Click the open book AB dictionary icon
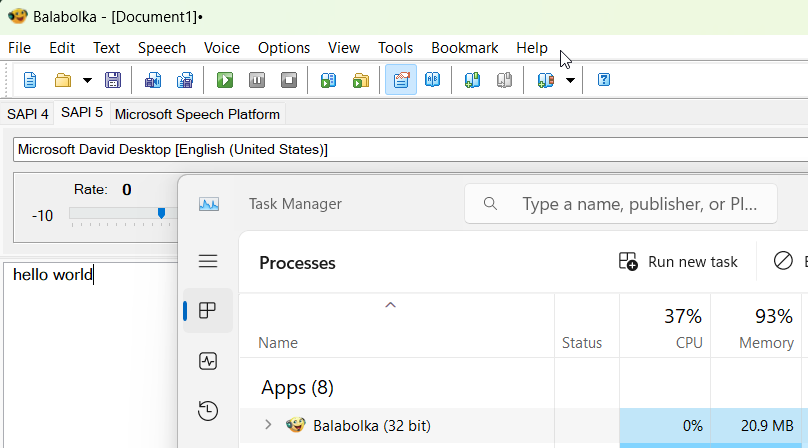 [432, 80]
